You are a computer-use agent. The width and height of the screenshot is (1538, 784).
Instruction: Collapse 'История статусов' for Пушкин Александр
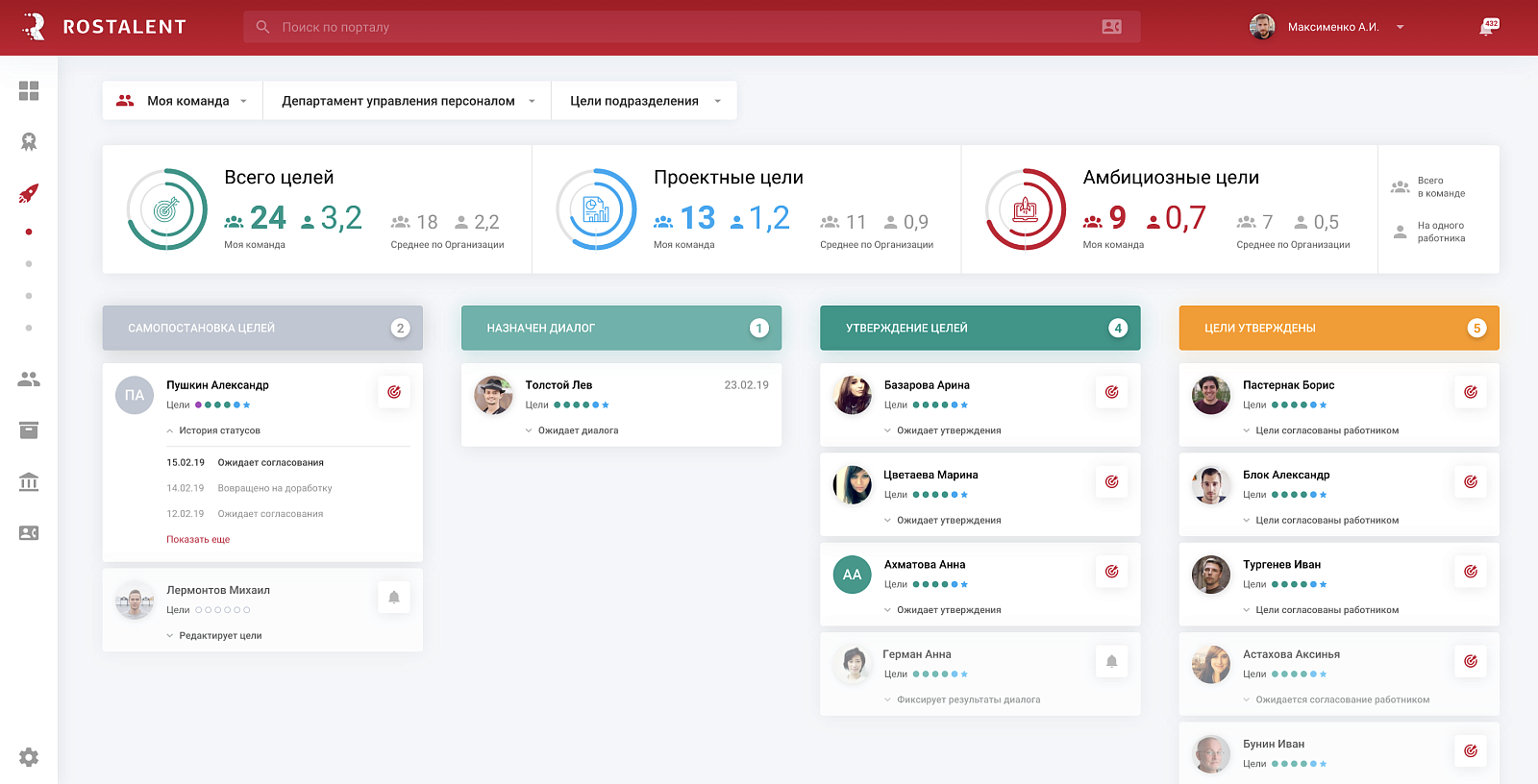coord(213,430)
